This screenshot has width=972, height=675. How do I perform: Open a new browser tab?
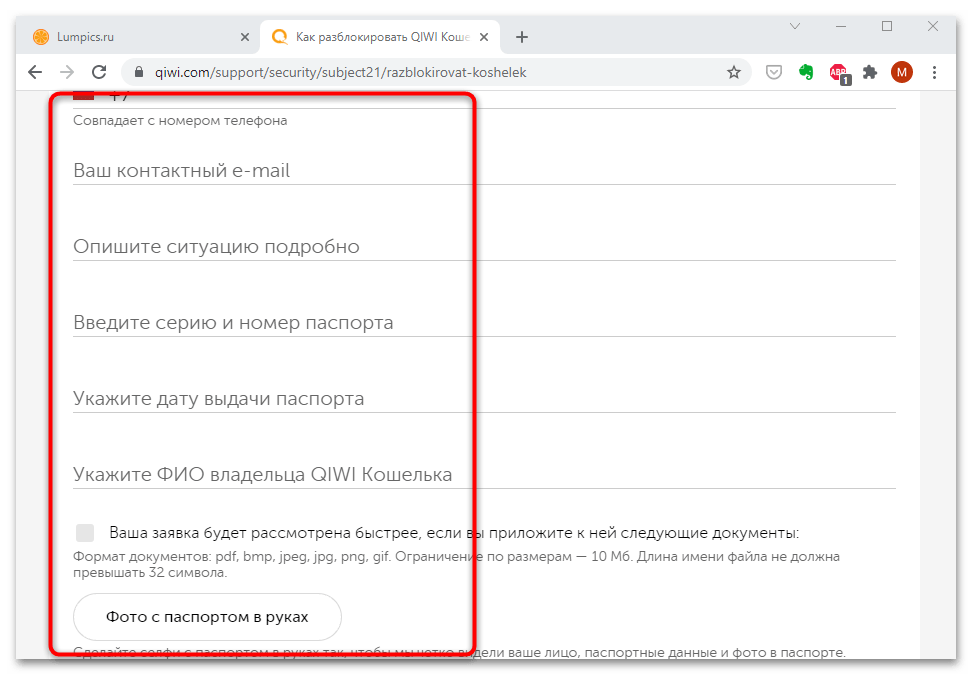[x=522, y=37]
